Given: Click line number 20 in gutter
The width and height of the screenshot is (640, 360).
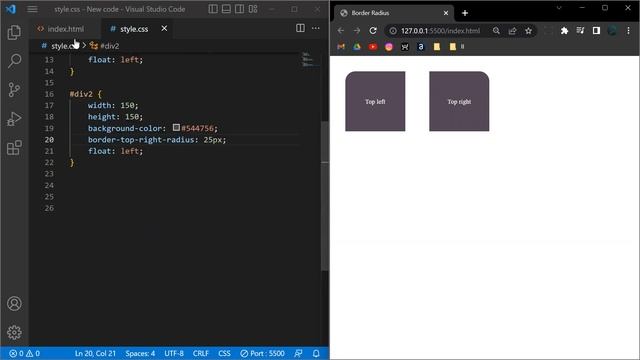Looking at the screenshot, I should point(49,140).
